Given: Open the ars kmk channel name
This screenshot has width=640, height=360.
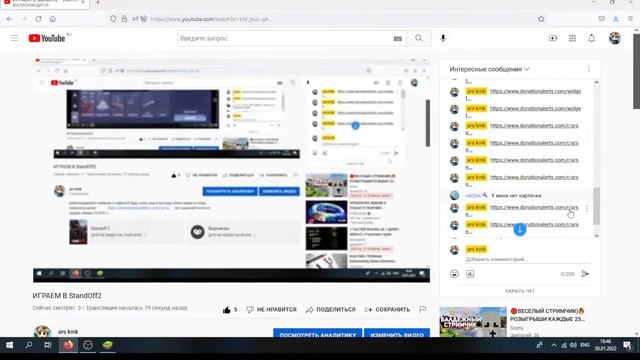Looking at the screenshot, I should [x=68, y=332].
